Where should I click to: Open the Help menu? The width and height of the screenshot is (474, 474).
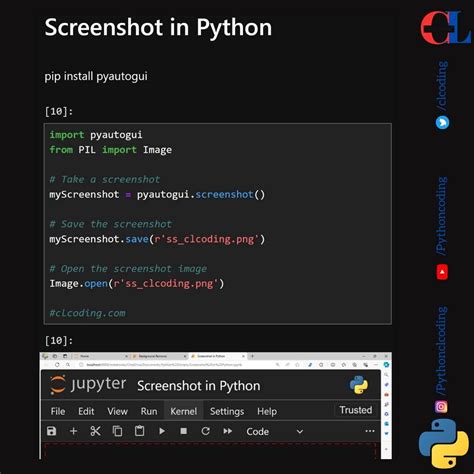point(267,411)
